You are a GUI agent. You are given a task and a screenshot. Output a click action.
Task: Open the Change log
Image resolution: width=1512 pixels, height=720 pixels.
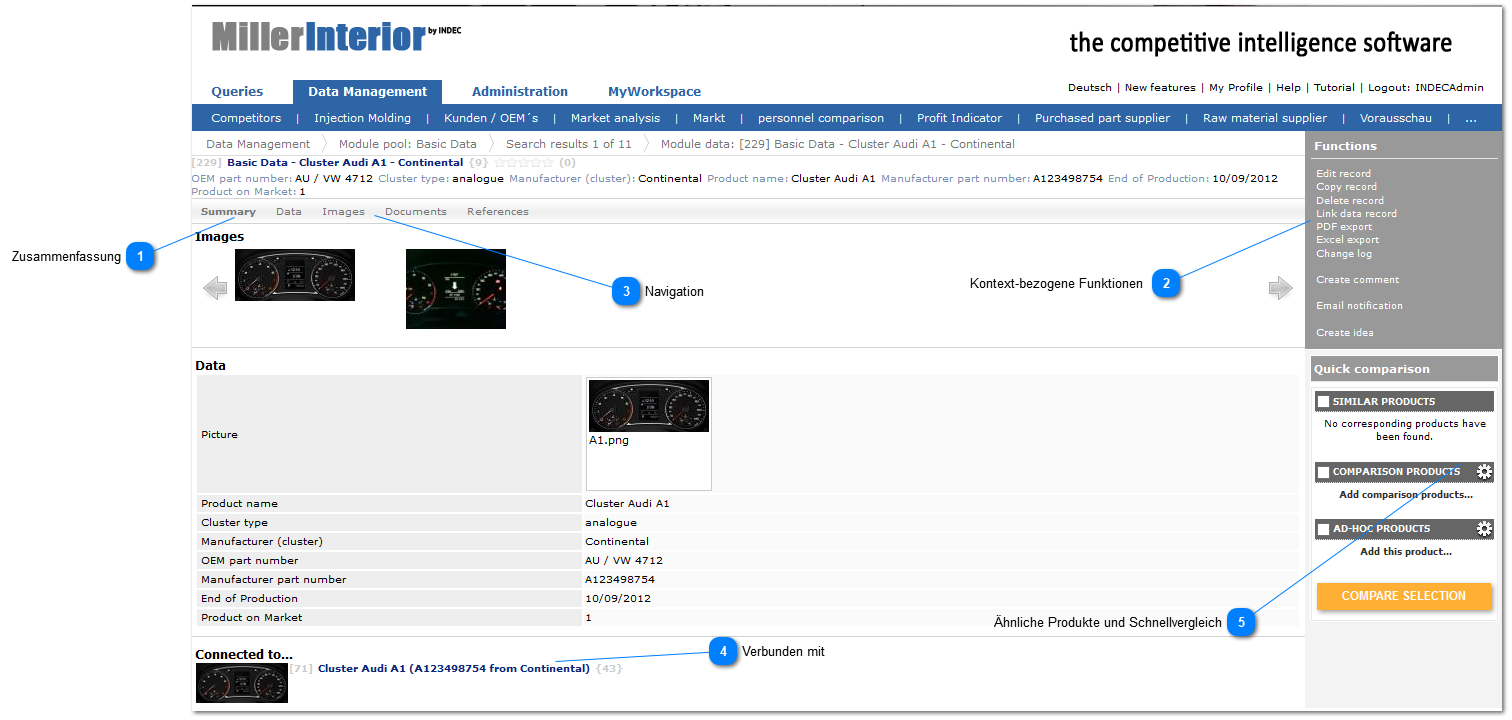(x=1344, y=254)
